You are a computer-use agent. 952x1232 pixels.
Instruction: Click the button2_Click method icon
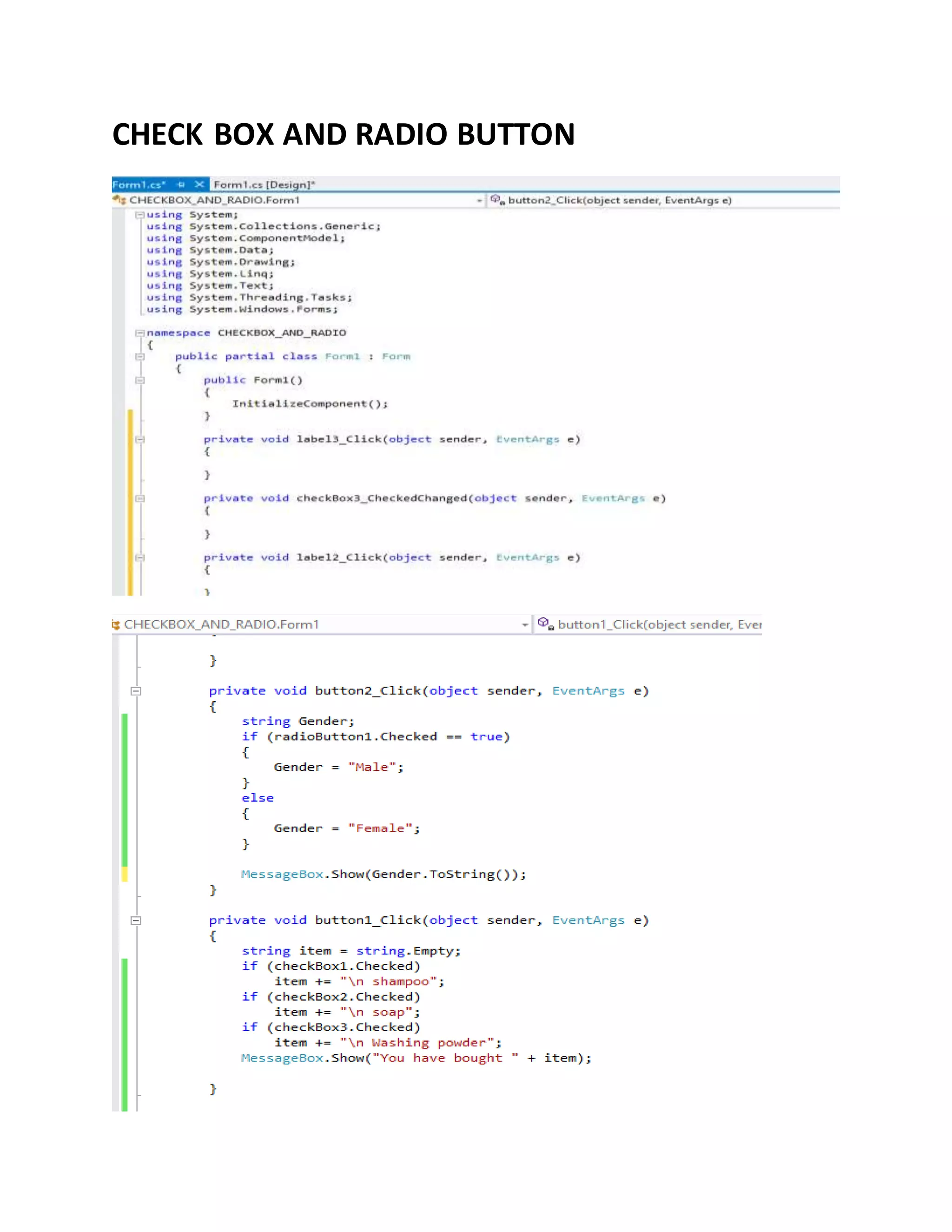(x=497, y=199)
